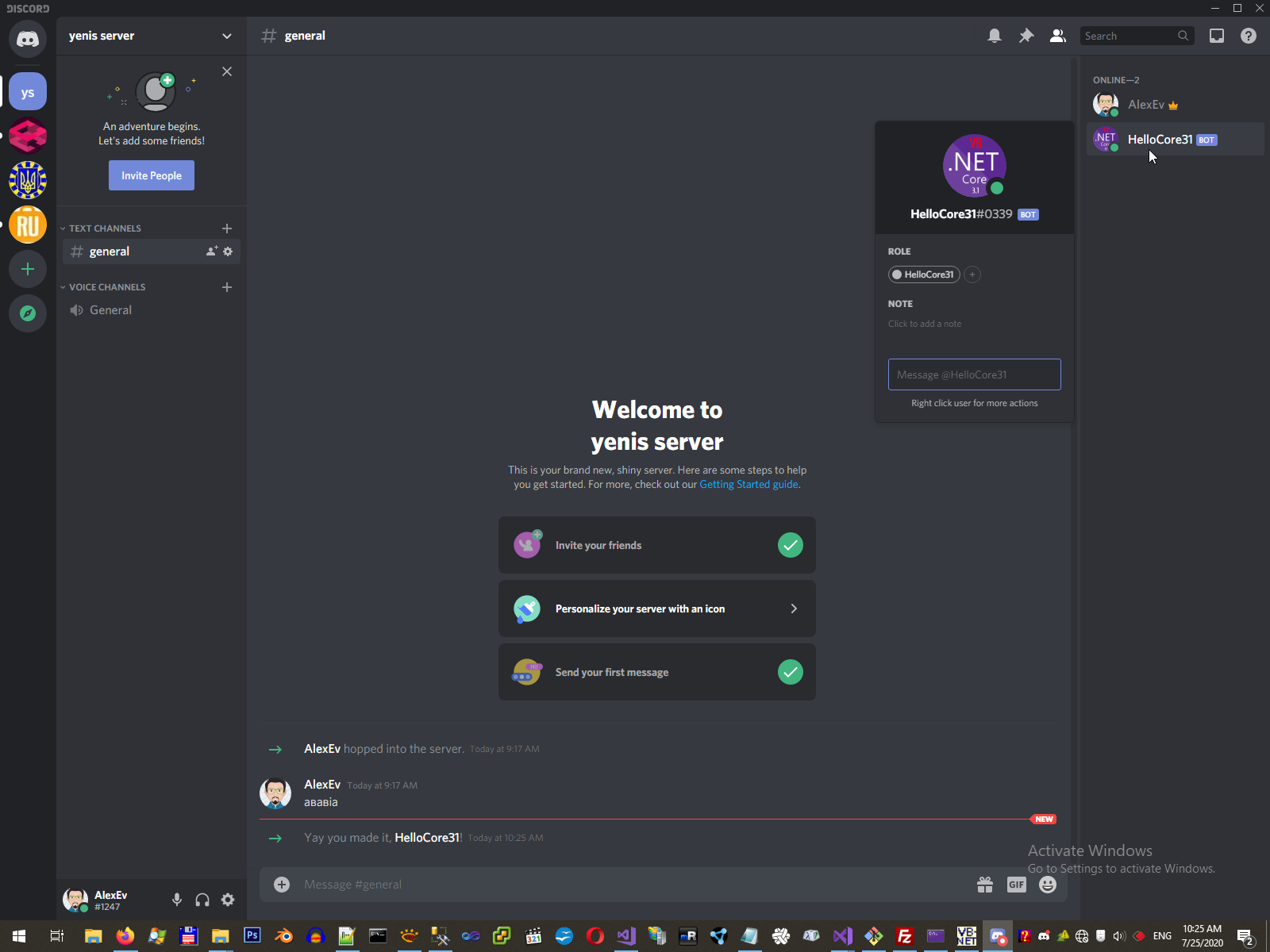
Task: Open own AlexEv user panel avatar
Action: point(75,900)
